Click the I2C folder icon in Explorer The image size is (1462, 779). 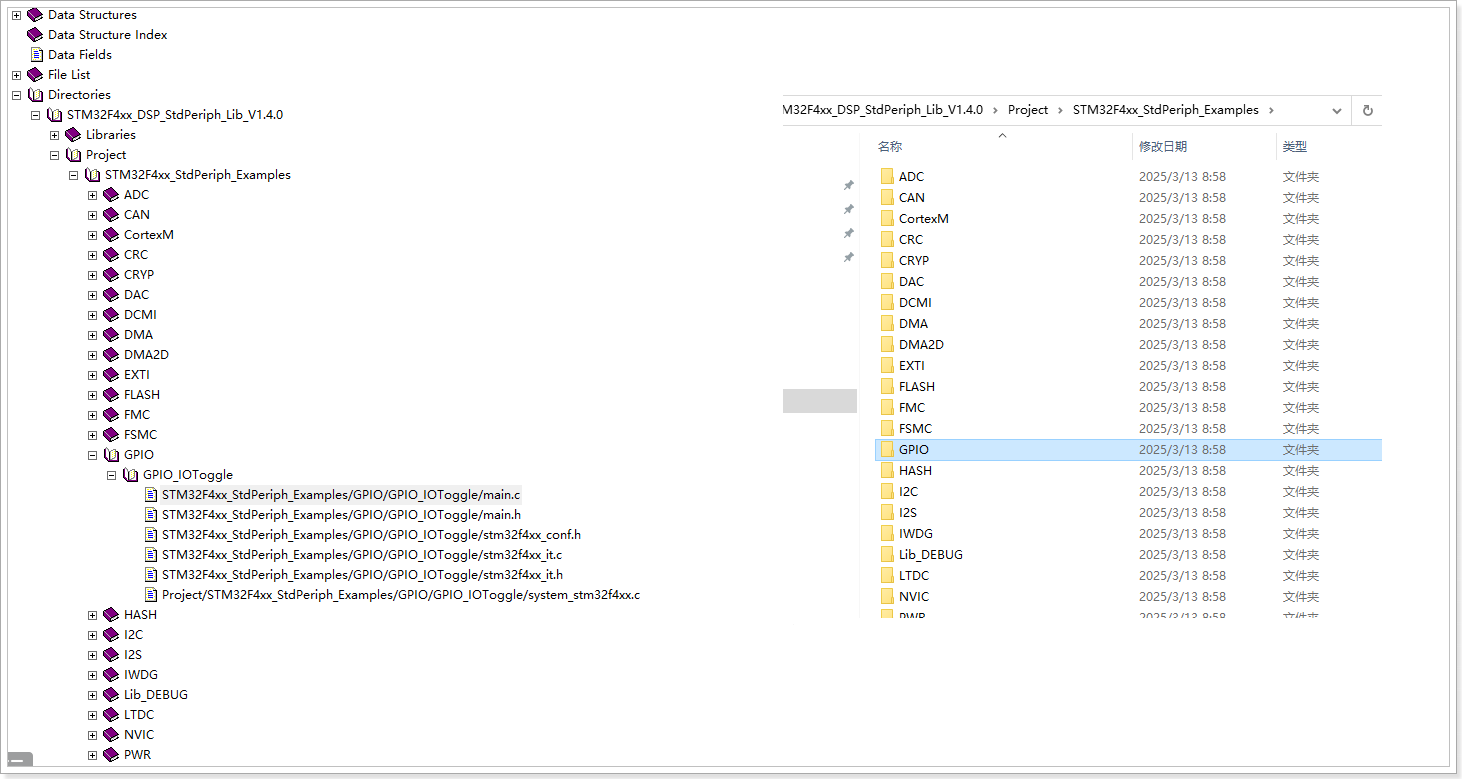(x=886, y=491)
